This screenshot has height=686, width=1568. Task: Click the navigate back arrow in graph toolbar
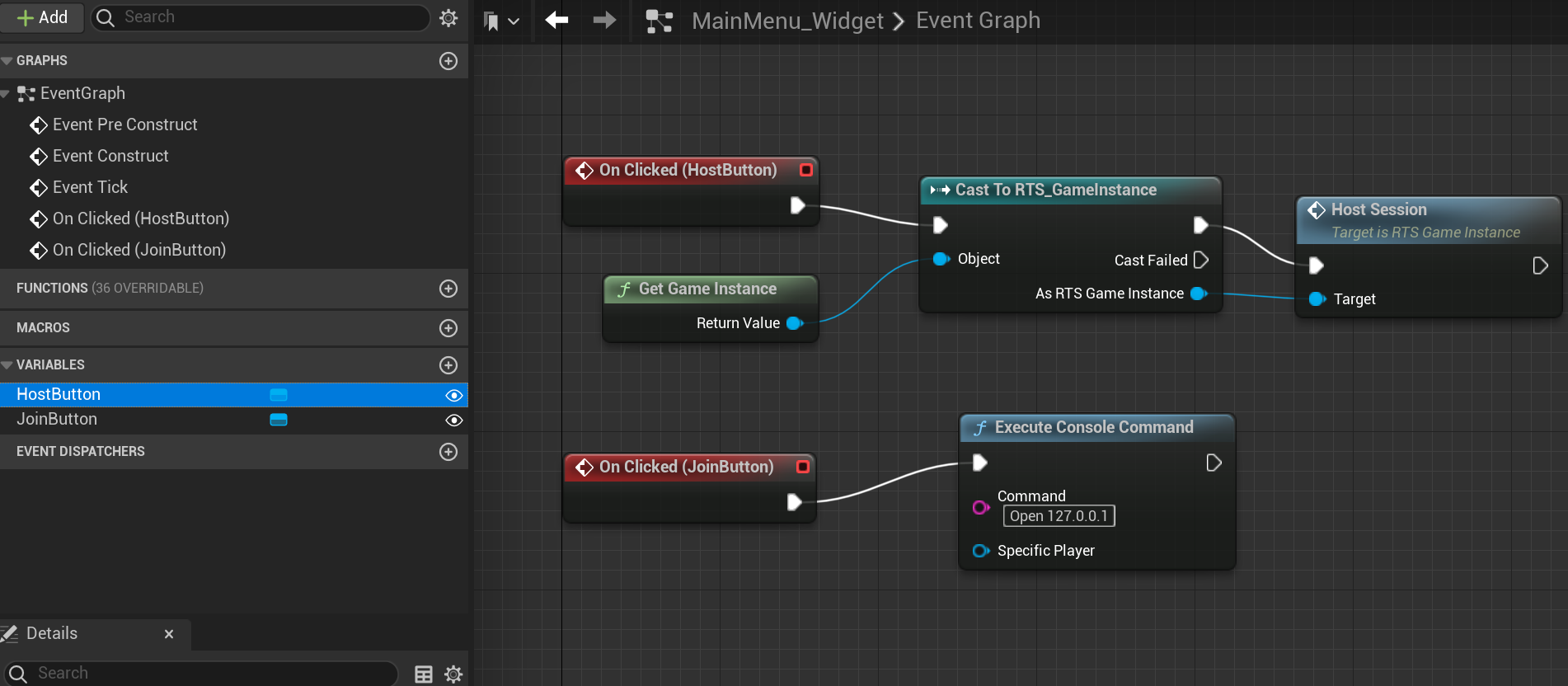556,20
